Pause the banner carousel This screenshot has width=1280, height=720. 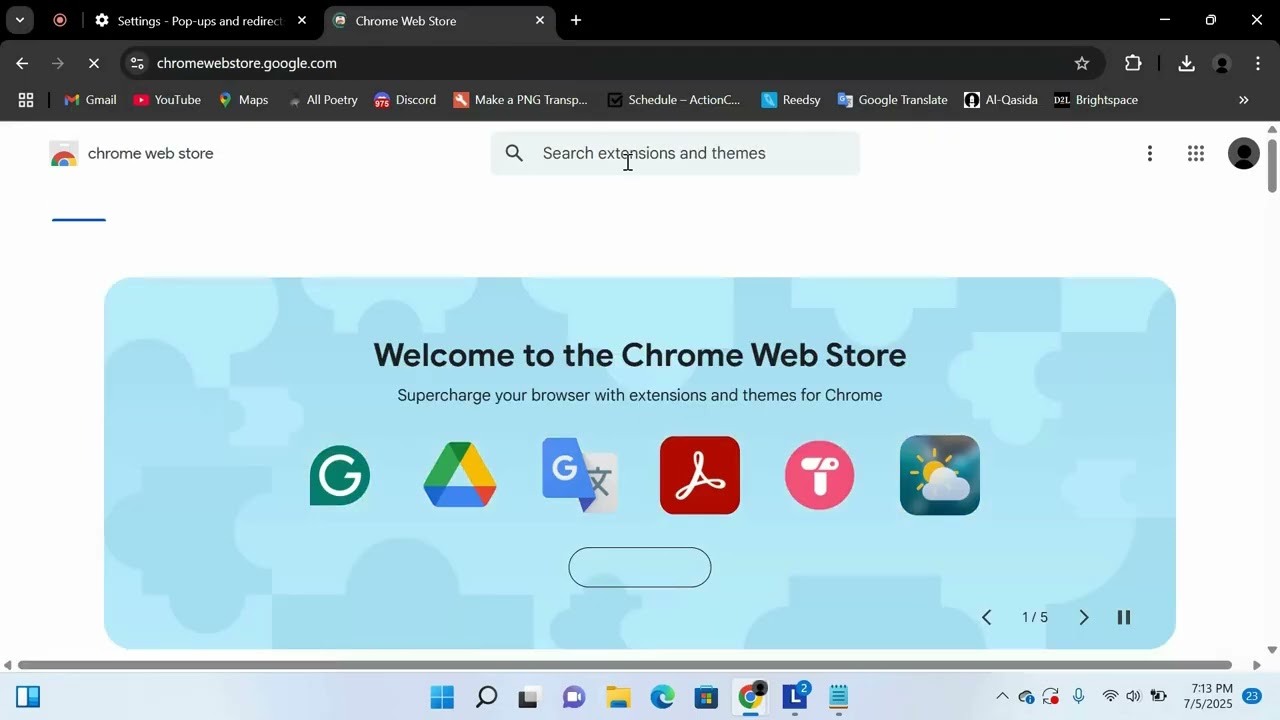click(1124, 617)
